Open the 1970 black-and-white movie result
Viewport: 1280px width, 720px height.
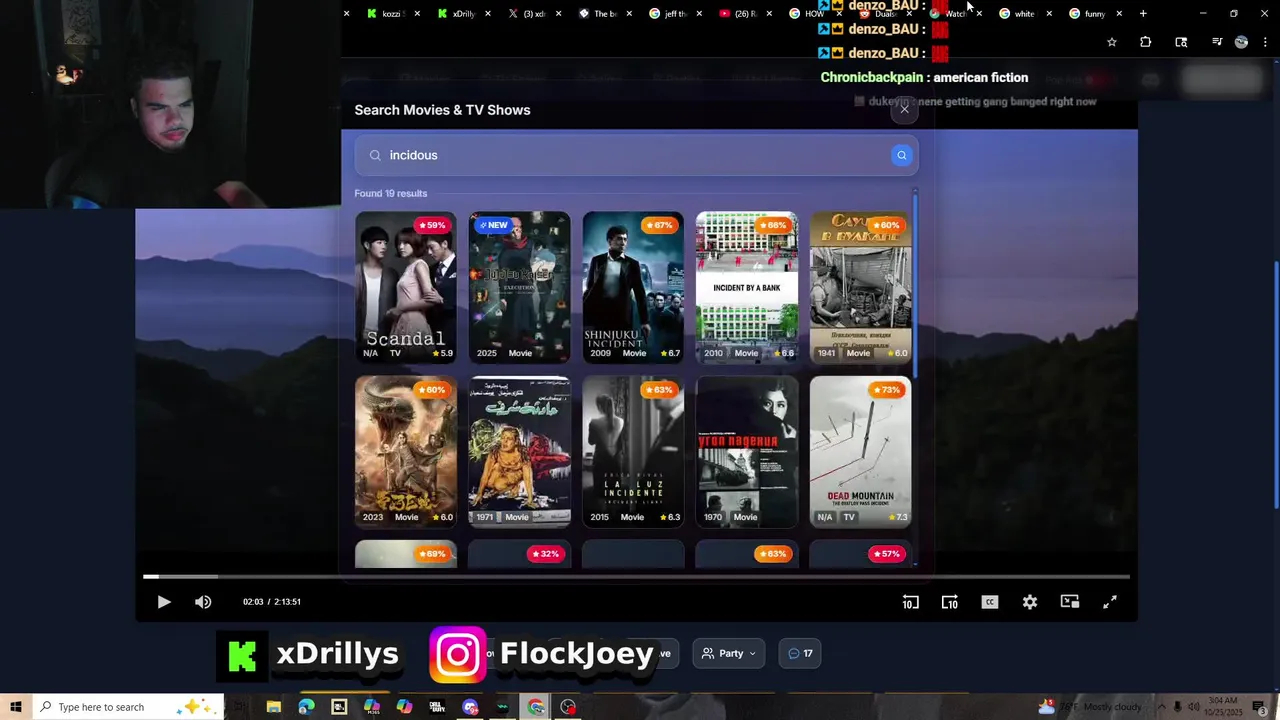pyautogui.click(x=747, y=451)
